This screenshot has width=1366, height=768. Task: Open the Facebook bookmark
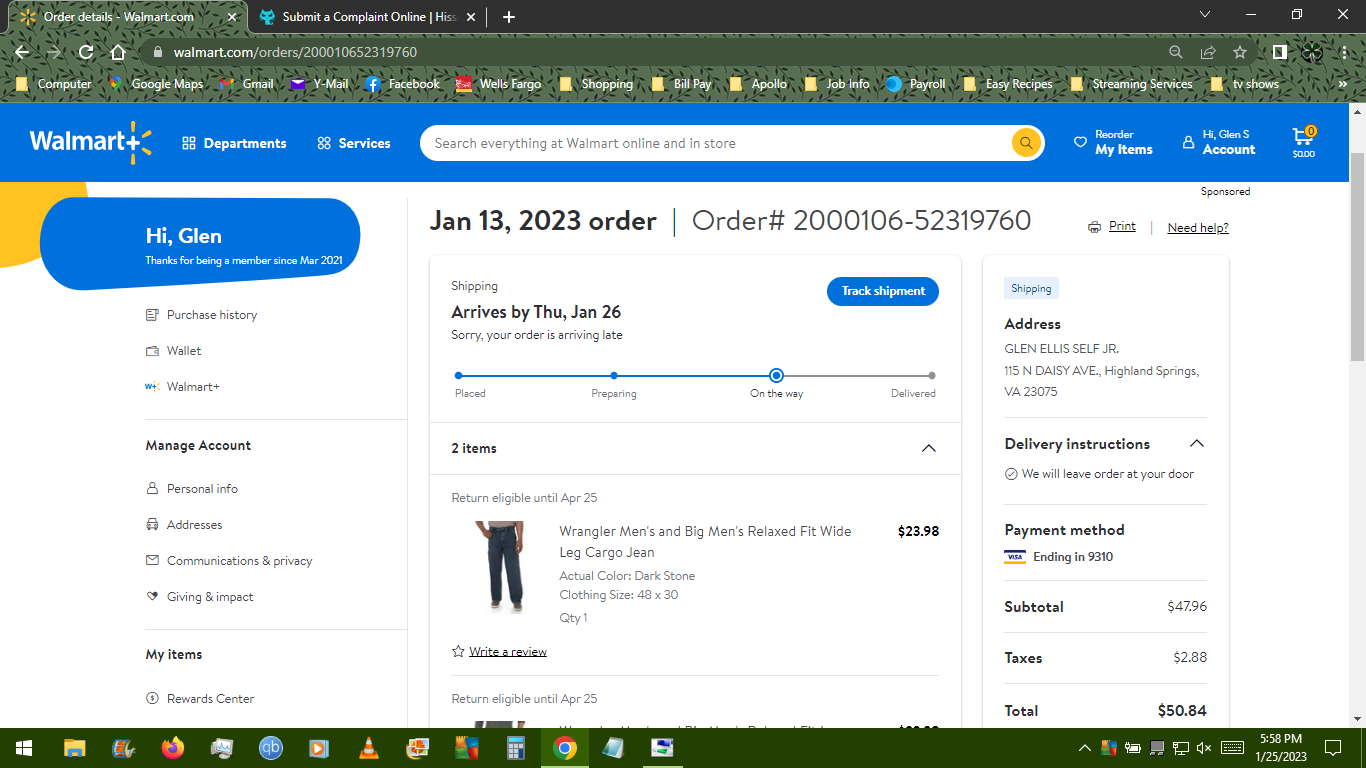coord(402,84)
